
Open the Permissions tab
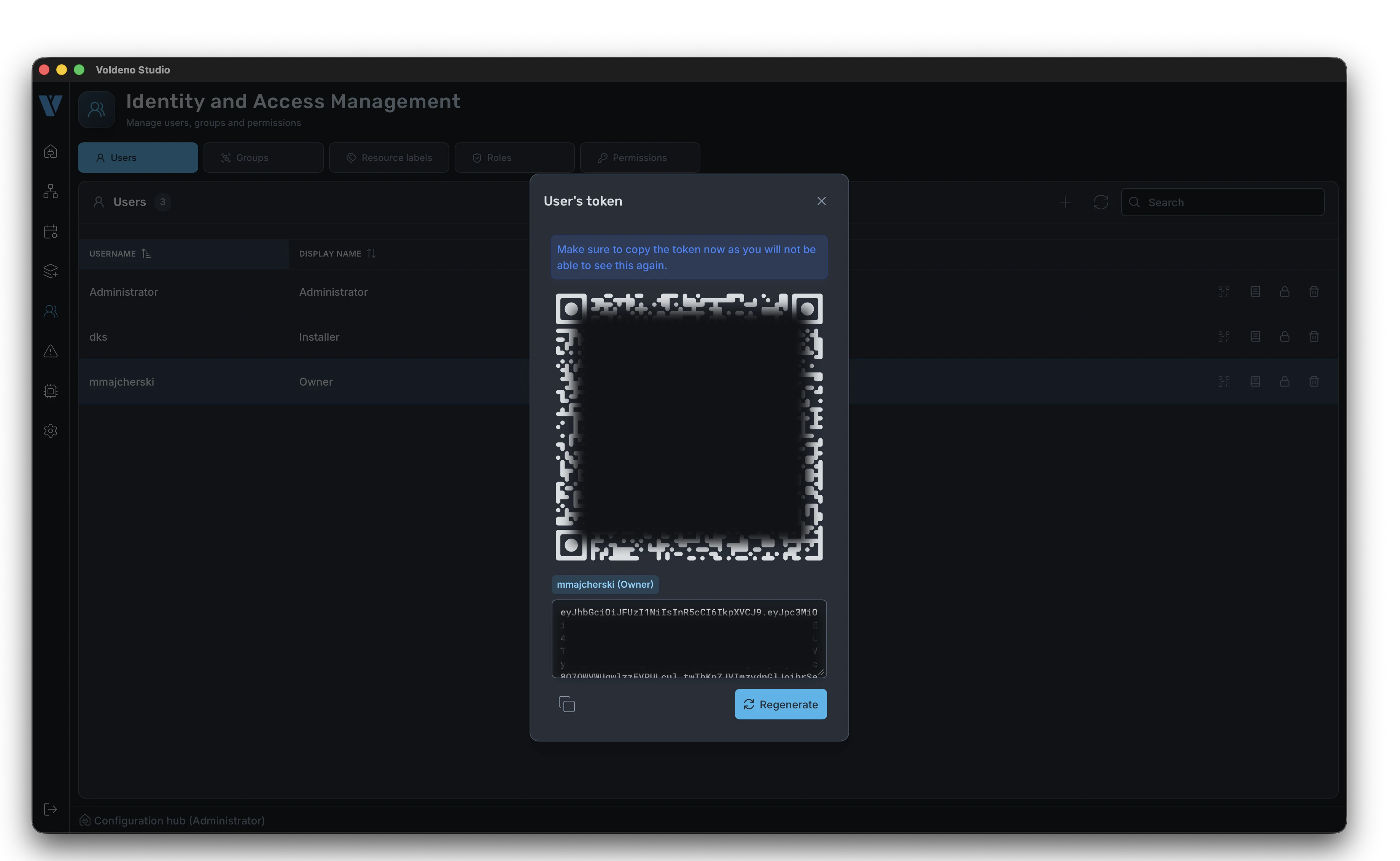point(640,158)
